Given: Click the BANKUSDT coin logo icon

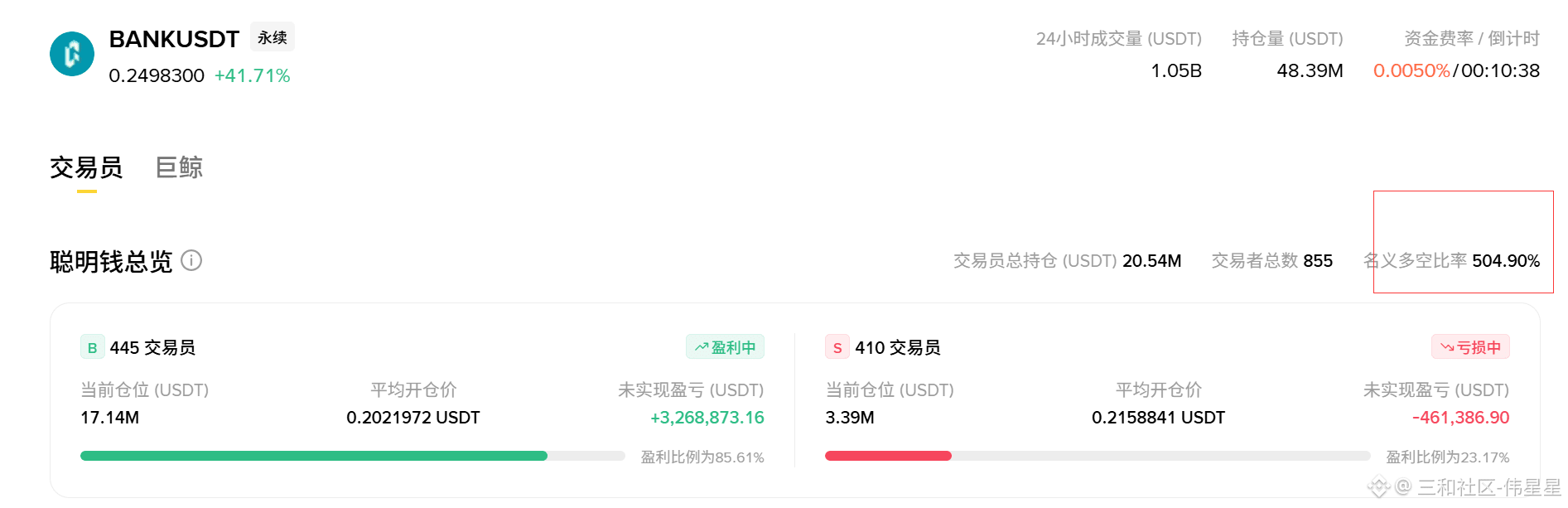Looking at the screenshot, I should tap(72, 54).
